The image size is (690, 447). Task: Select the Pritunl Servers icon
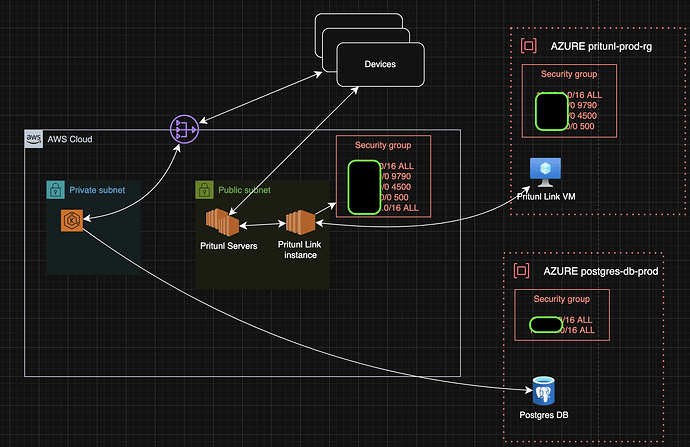coord(222,223)
